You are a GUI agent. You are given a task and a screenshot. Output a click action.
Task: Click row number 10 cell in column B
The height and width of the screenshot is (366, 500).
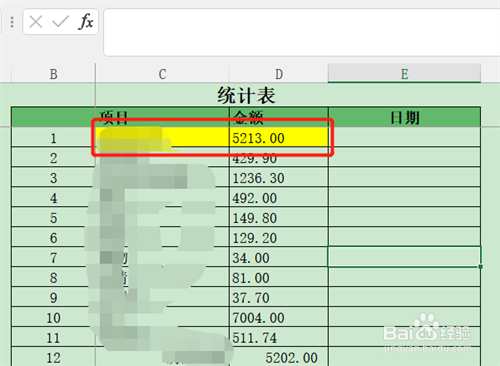(53, 318)
